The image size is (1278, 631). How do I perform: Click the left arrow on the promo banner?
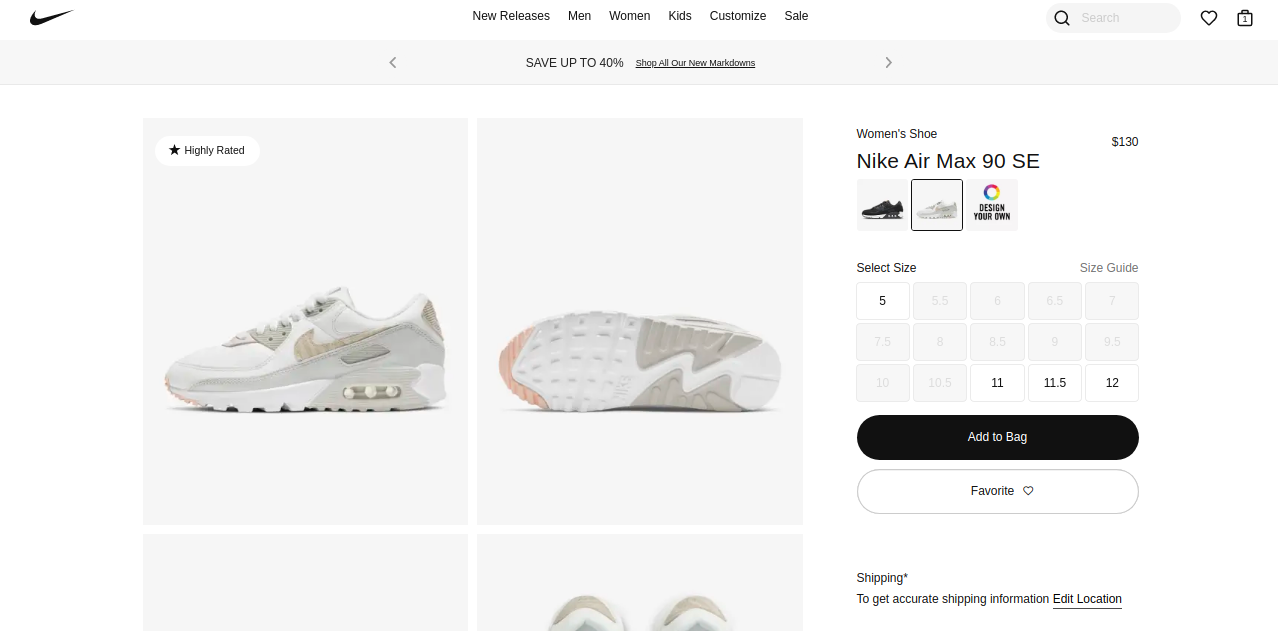[x=392, y=62]
